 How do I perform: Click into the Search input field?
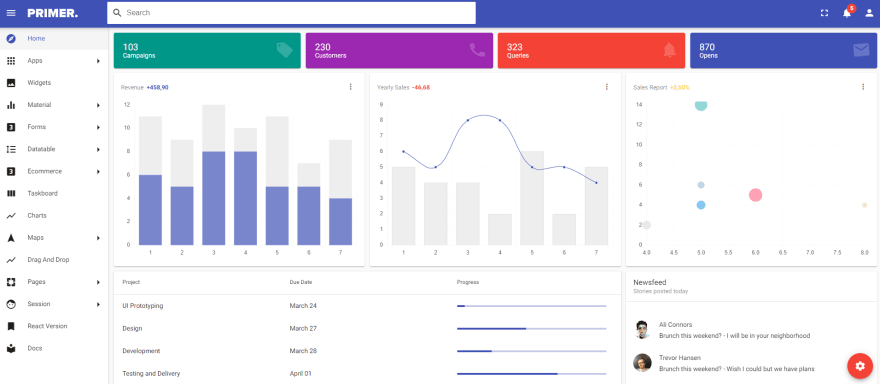291,12
